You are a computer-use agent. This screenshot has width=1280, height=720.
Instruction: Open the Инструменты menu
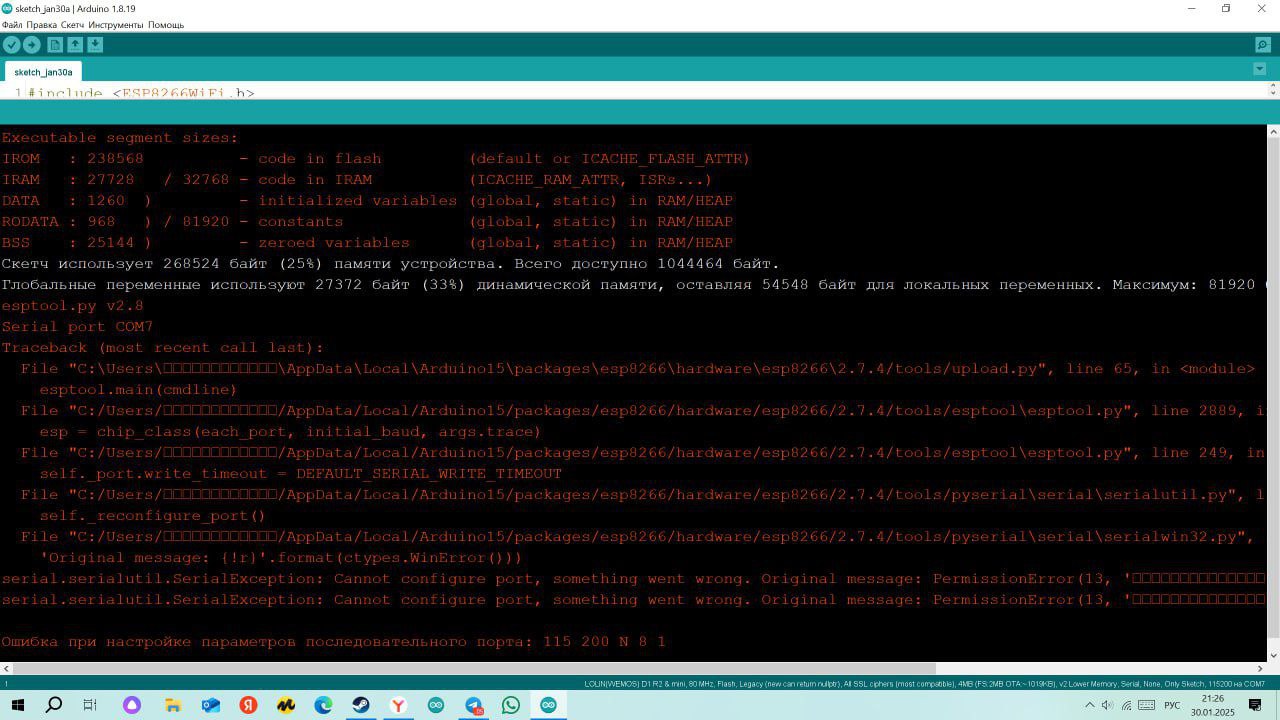pos(116,24)
